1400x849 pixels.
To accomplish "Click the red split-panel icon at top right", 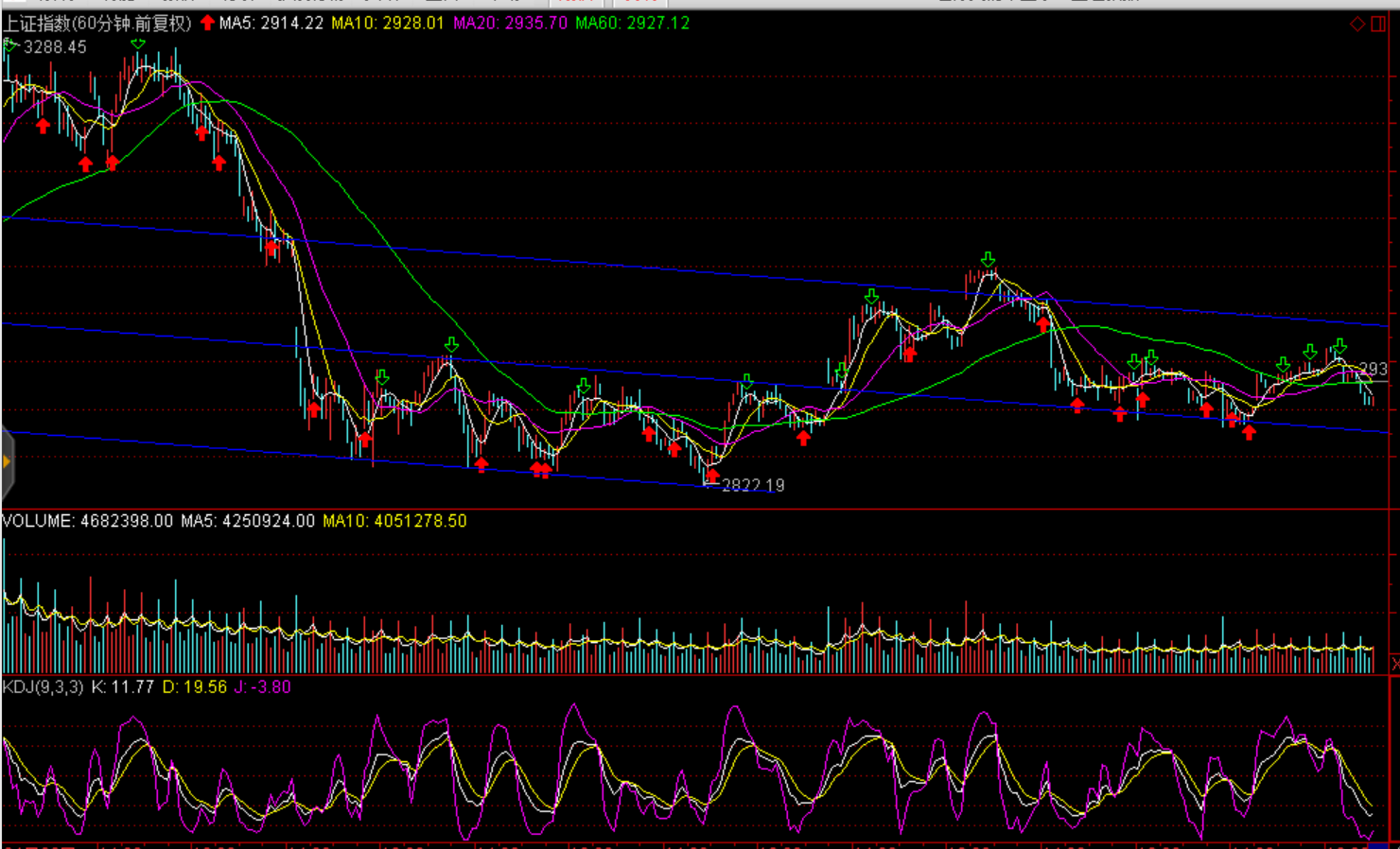I will coord(1378,24).
